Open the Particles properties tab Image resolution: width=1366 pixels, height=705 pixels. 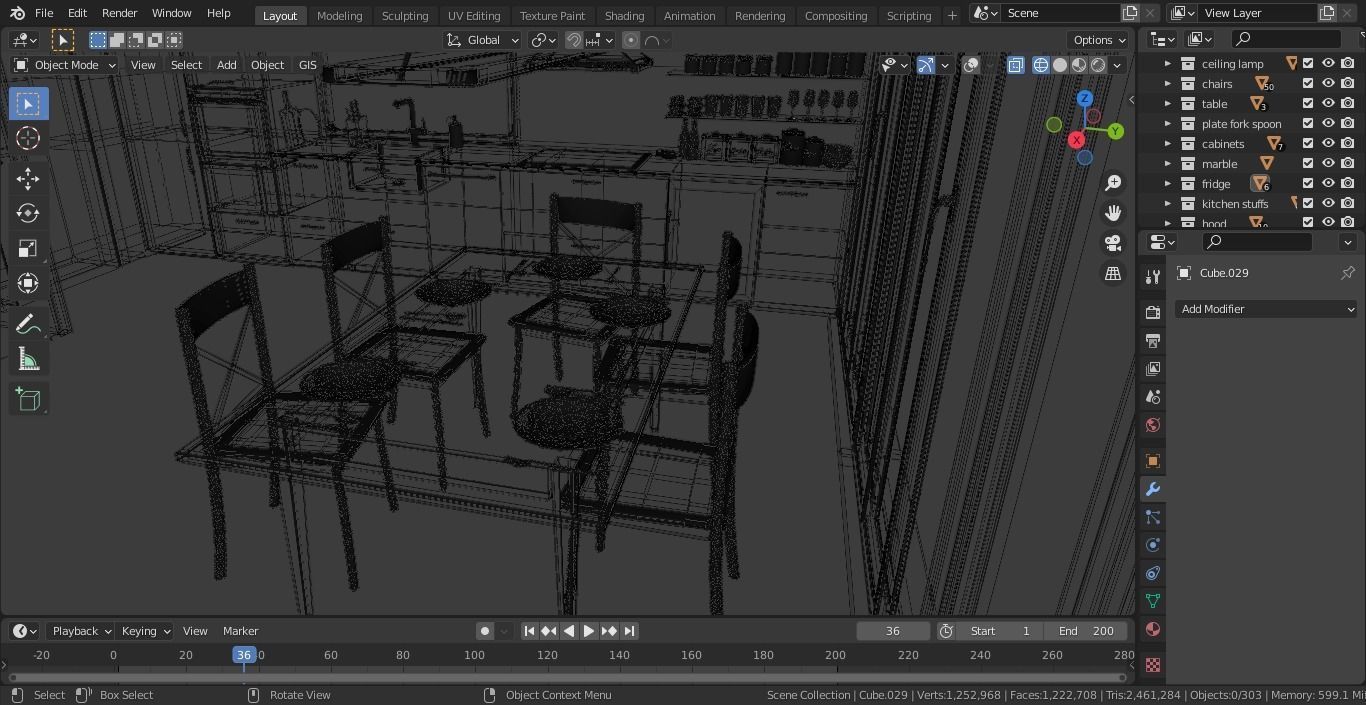[x=1153, y=517]
